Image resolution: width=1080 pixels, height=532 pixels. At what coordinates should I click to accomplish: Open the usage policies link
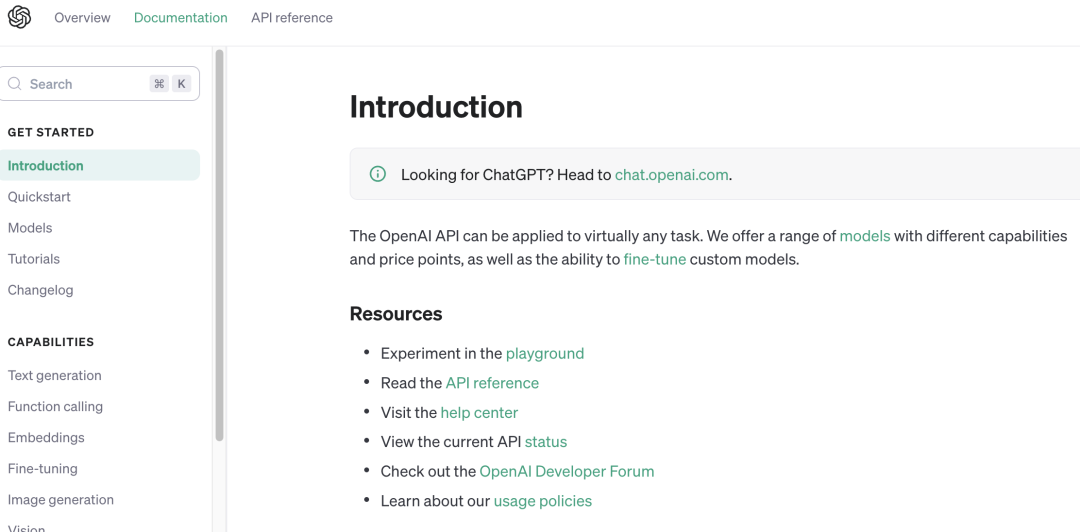pyautogui.click(x=543, y=501)
